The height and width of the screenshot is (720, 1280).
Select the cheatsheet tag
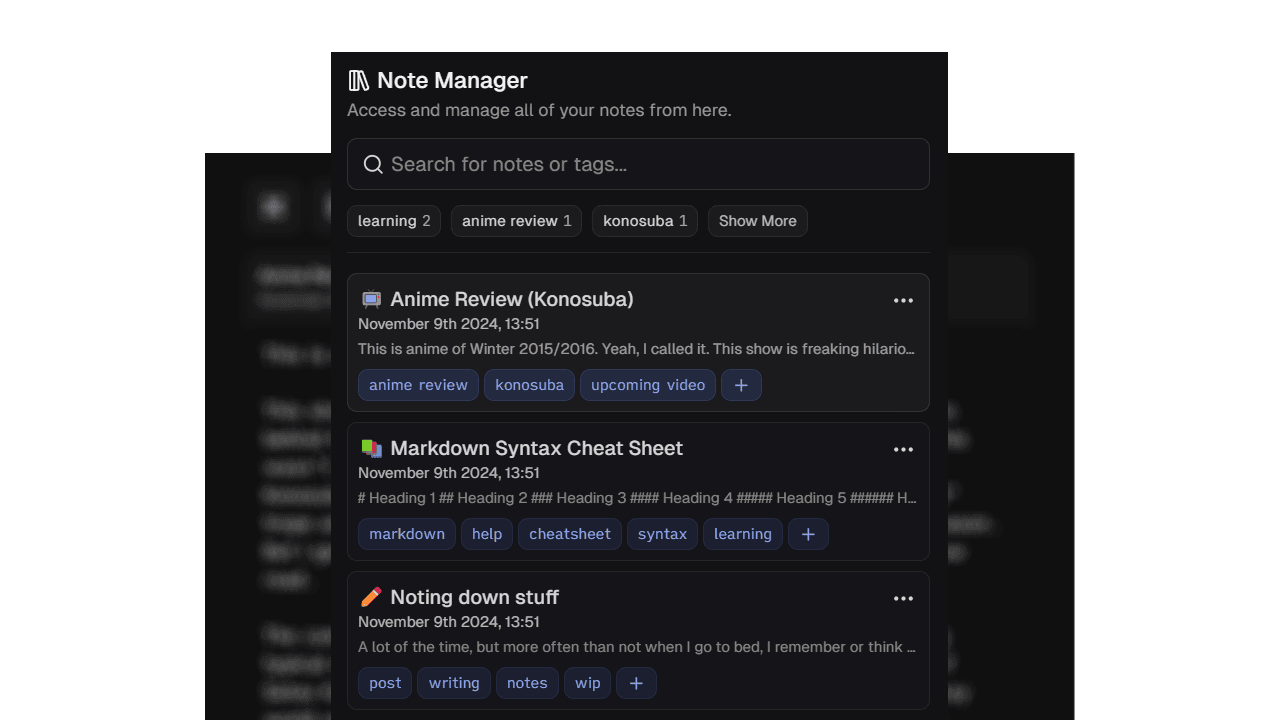(x=569, y=534)
